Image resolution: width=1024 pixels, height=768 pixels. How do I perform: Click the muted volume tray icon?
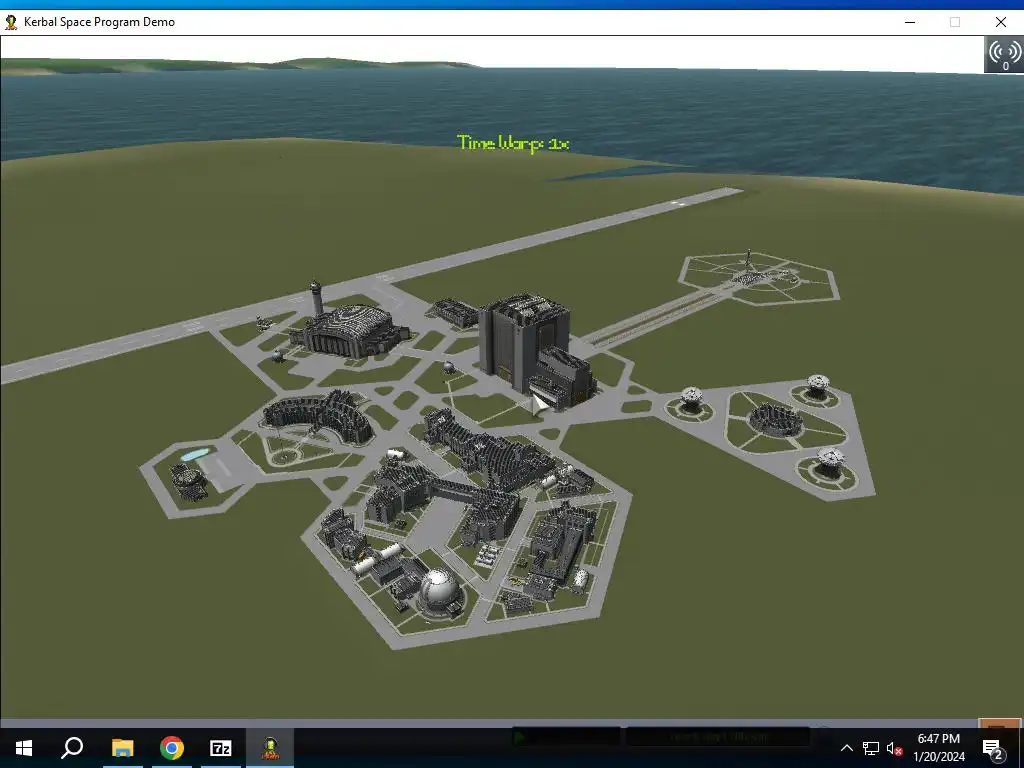pos(894,748)
